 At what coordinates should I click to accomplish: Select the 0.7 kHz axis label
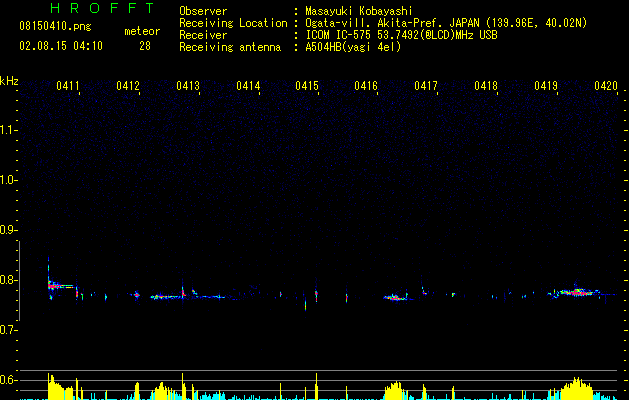(9, 330)
